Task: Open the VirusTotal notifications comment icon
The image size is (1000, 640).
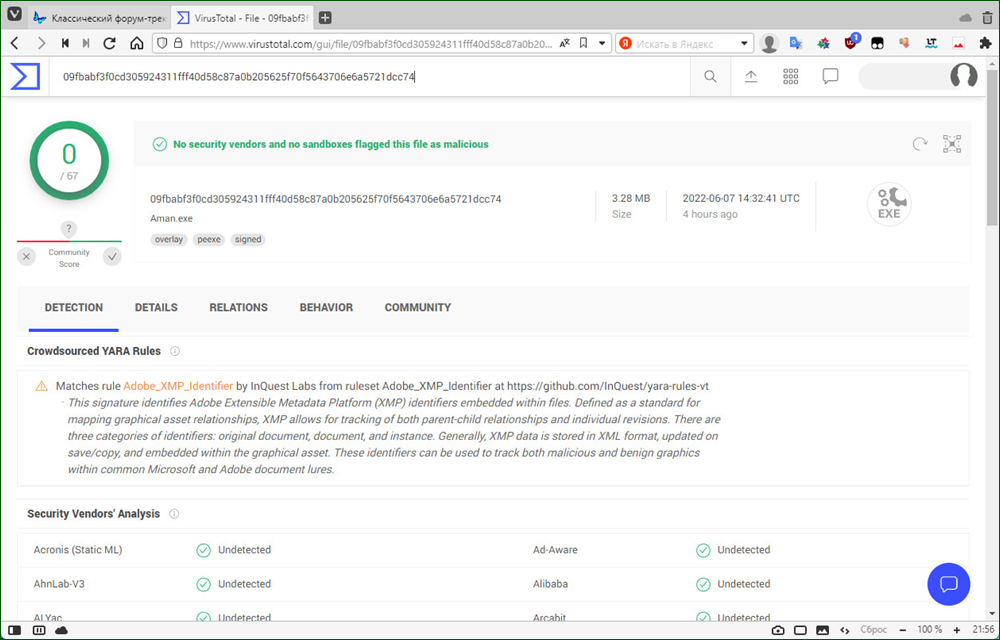Action: [x=830, y=76]
